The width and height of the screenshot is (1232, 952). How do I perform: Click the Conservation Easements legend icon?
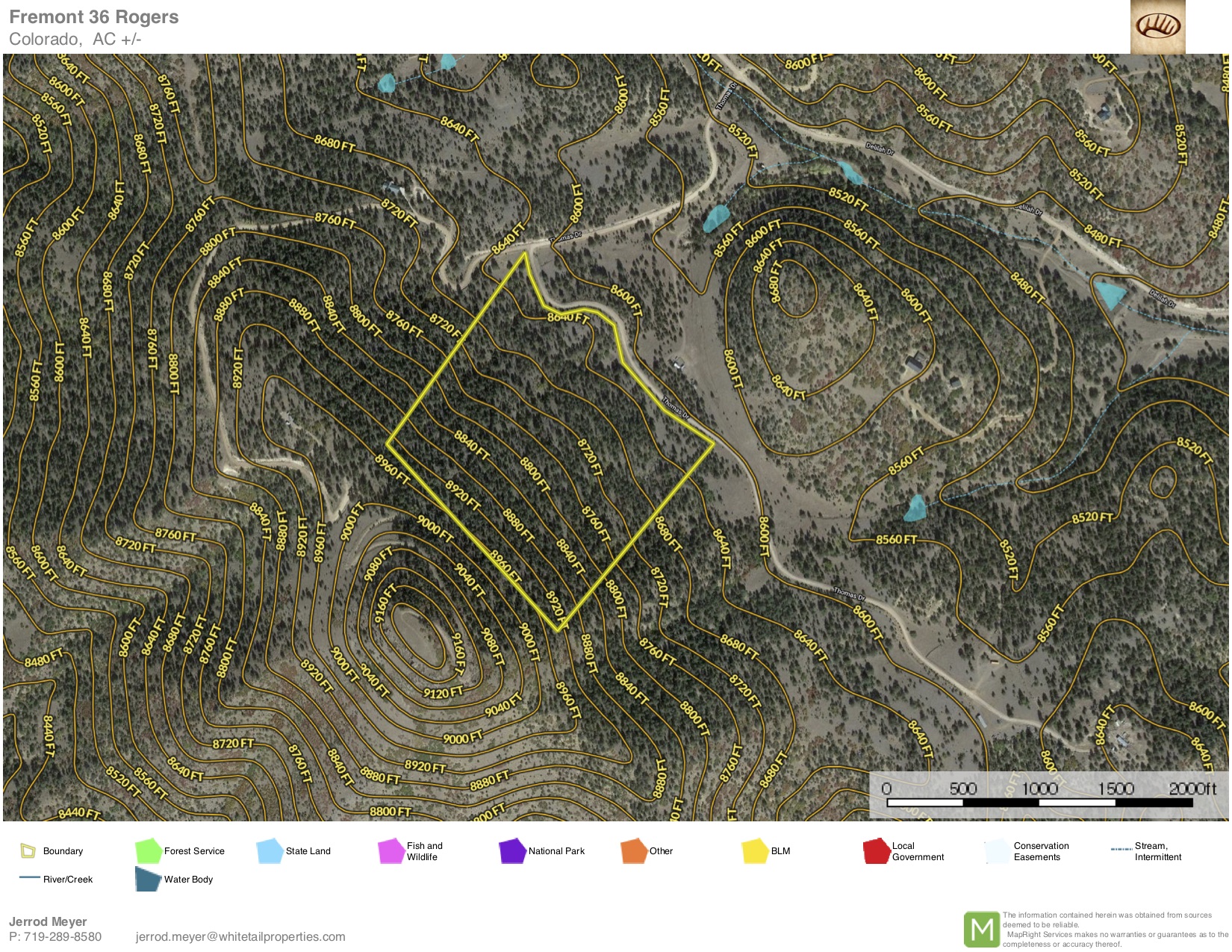997,851
